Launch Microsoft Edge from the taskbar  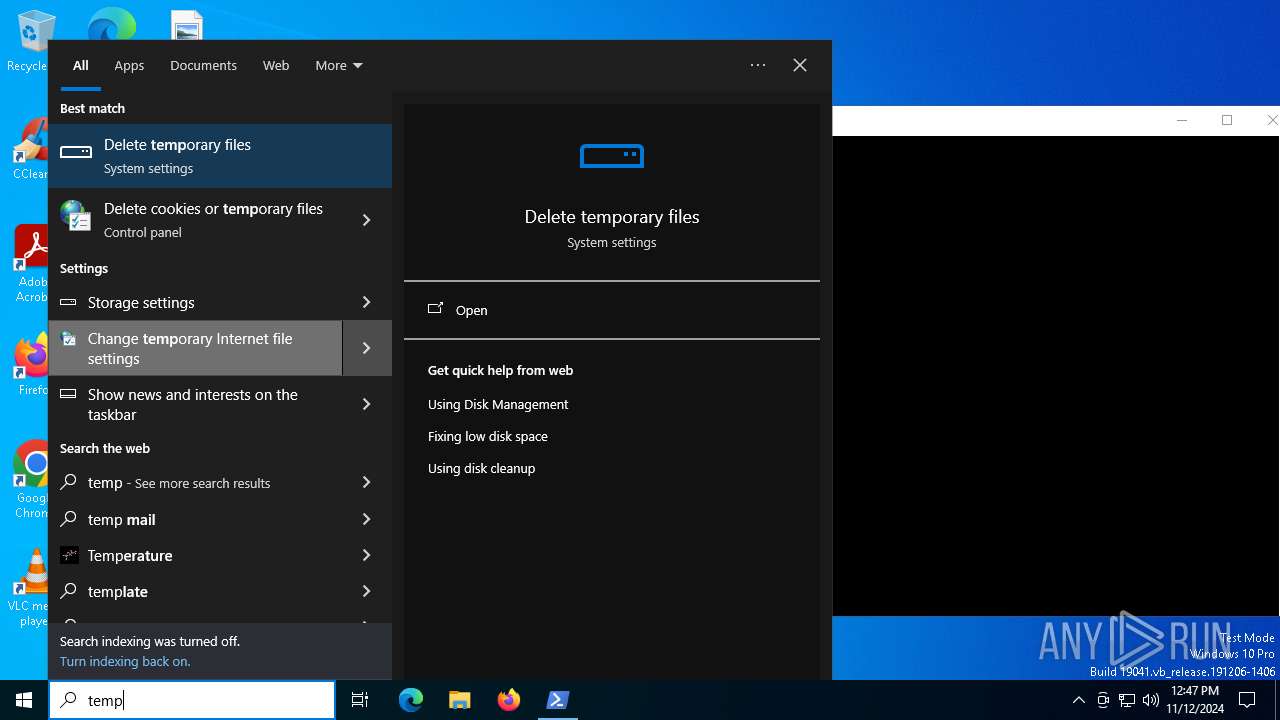pyautogui.click(x=411, y=700)
